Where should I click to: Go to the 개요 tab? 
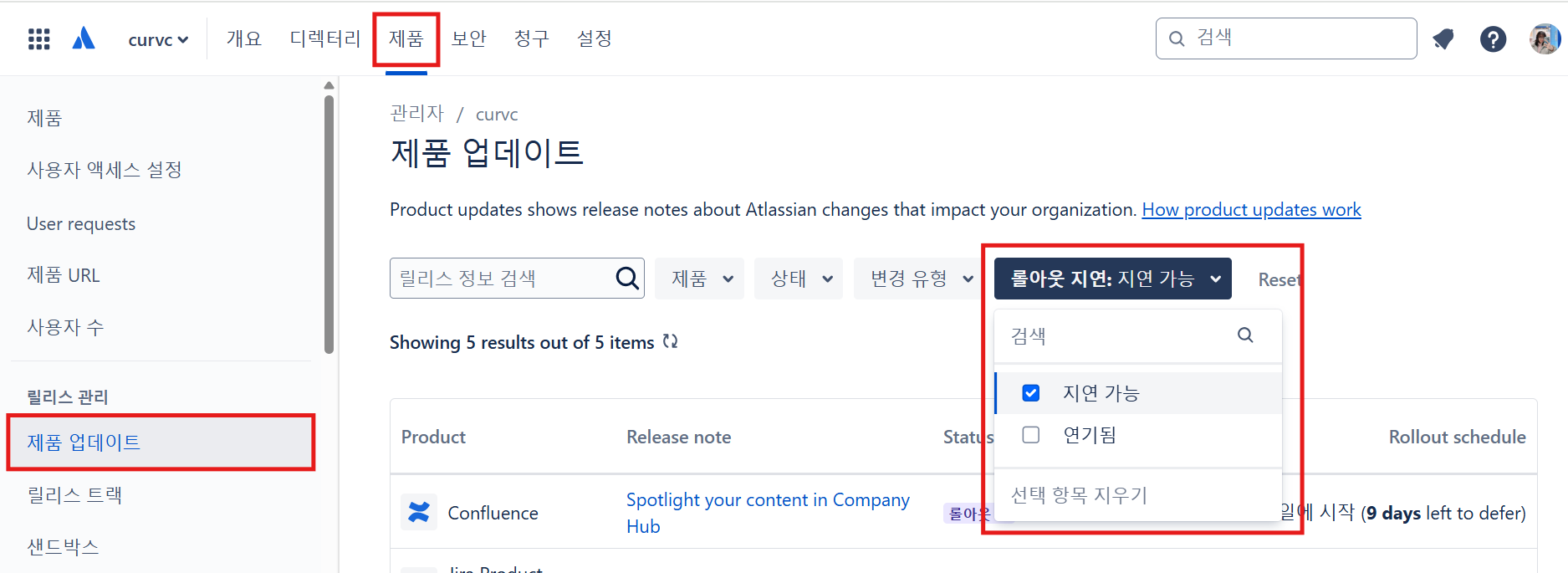244,38
